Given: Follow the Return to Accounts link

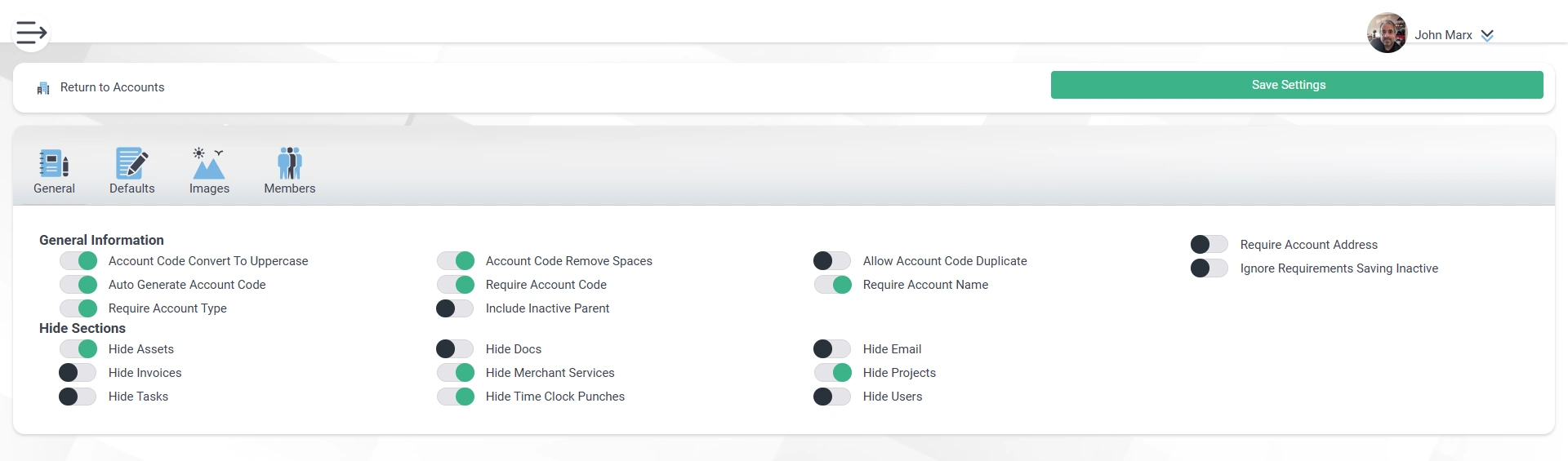Looking at the screenshot, I should click(112, 87).
